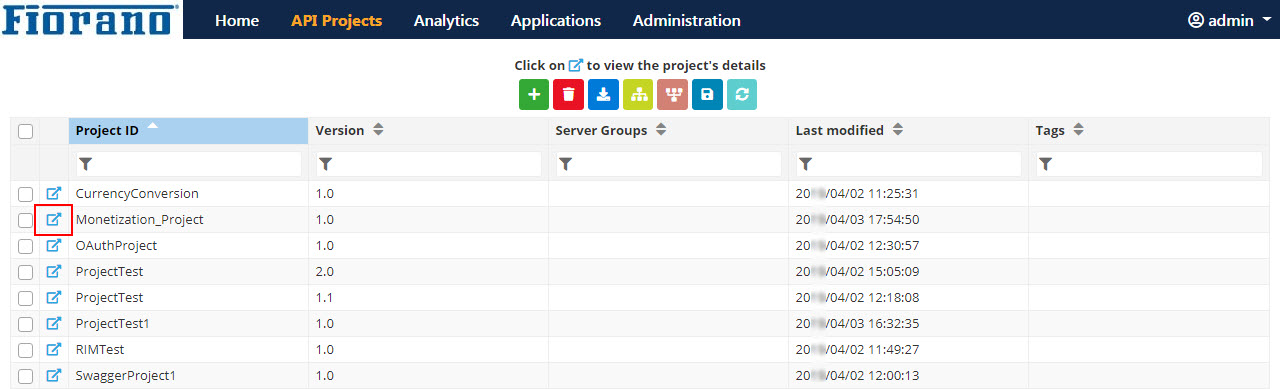Image resolution: width=1280 pixels, height=389 pixels.
Task: Click the Project ID filter input field
Action: (189, 164)
